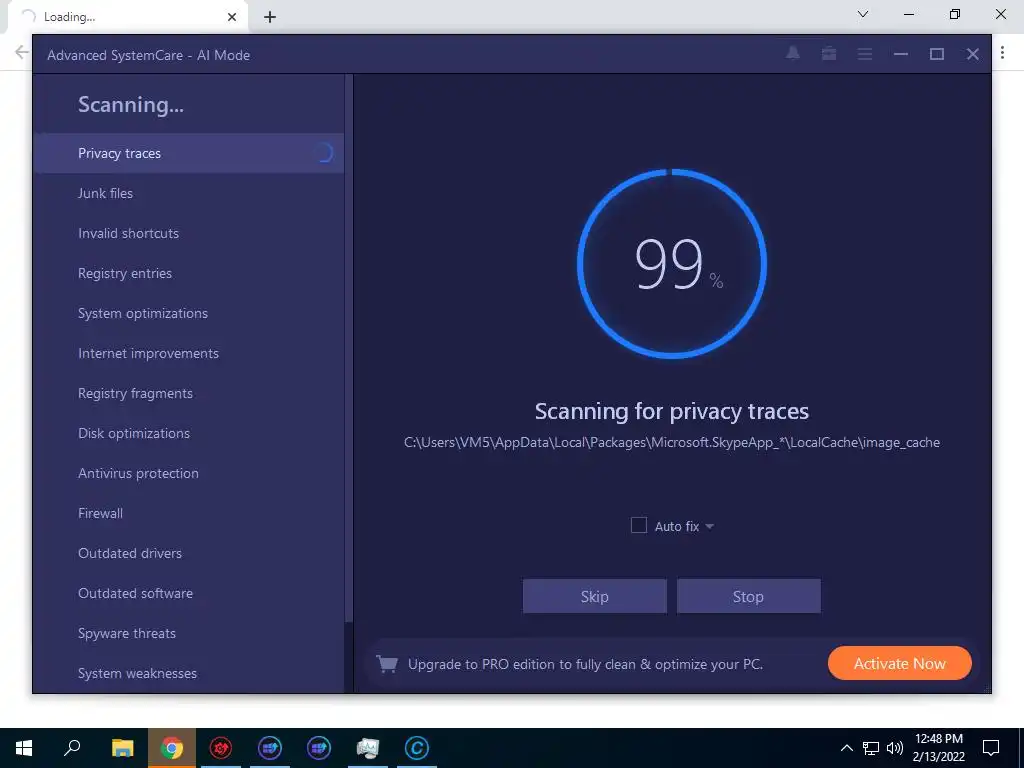Click the volume speaker tray icon
Viewport: 1024px width, 768px height.
pos(895,748)
